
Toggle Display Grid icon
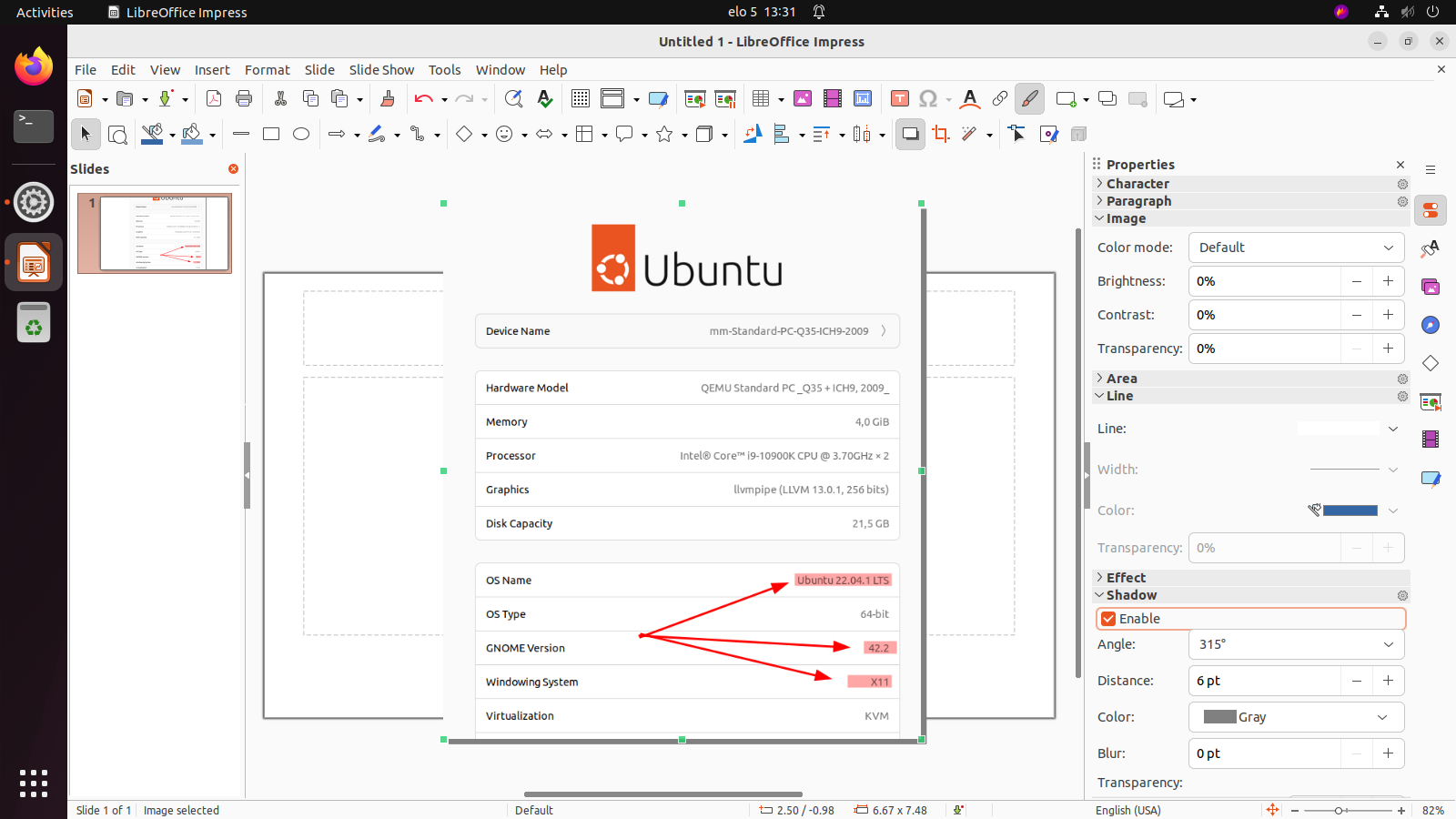[581, 99]
